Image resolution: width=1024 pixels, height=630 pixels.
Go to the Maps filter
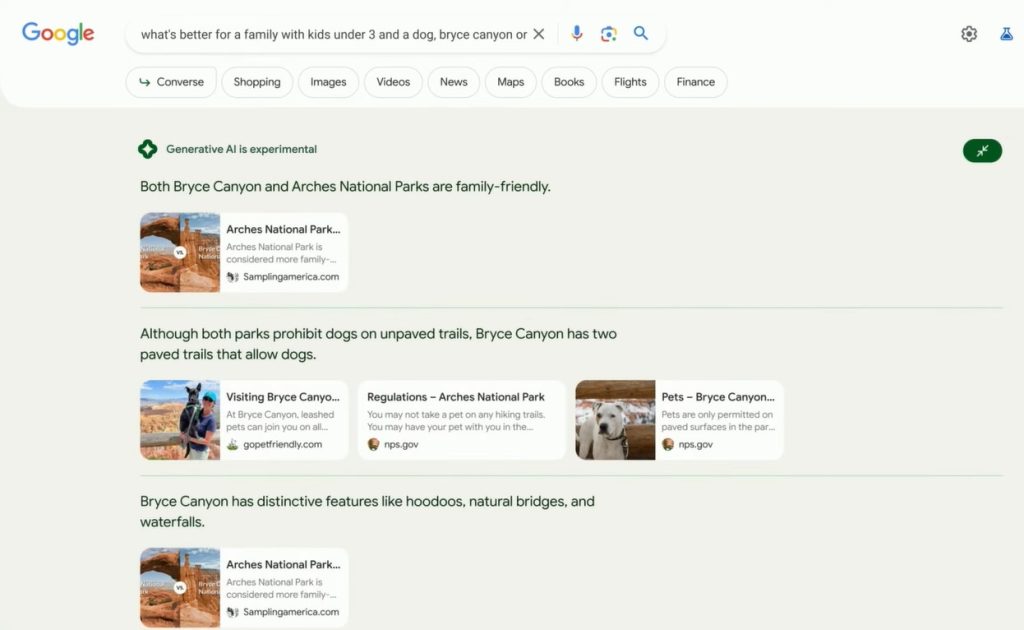(x=510, y=82)
